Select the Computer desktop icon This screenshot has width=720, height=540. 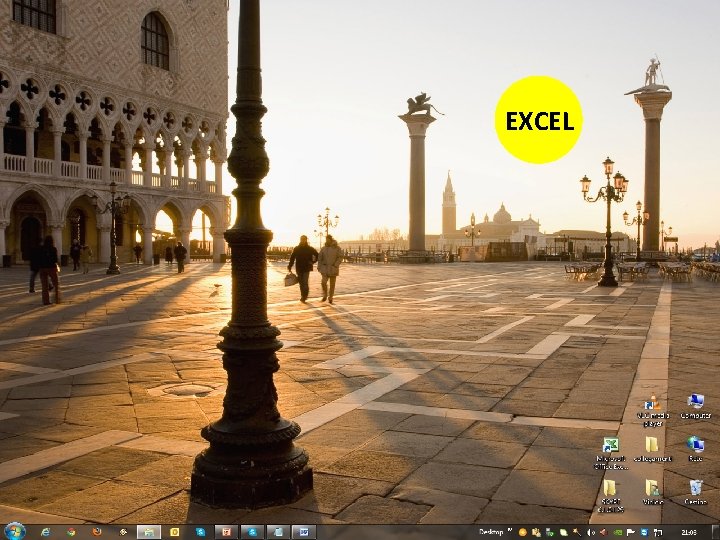696,406
